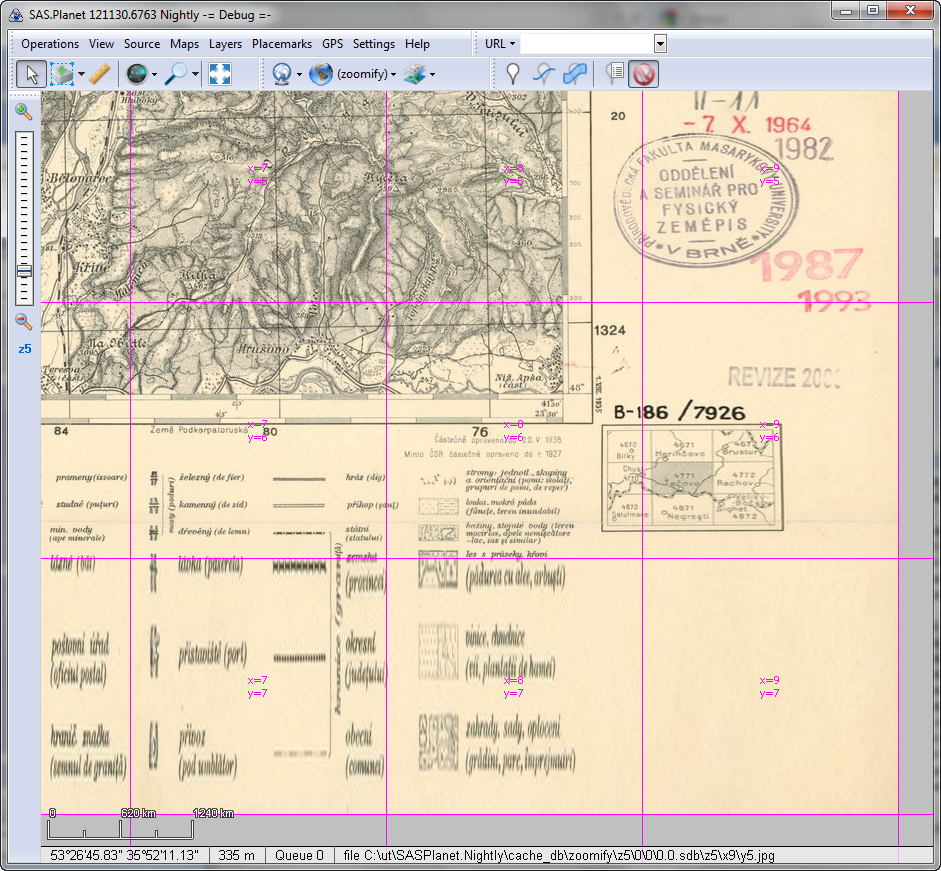This screenshot has width=941, height=871.
Task: Open the Operations menu
Action: (50, 44)
